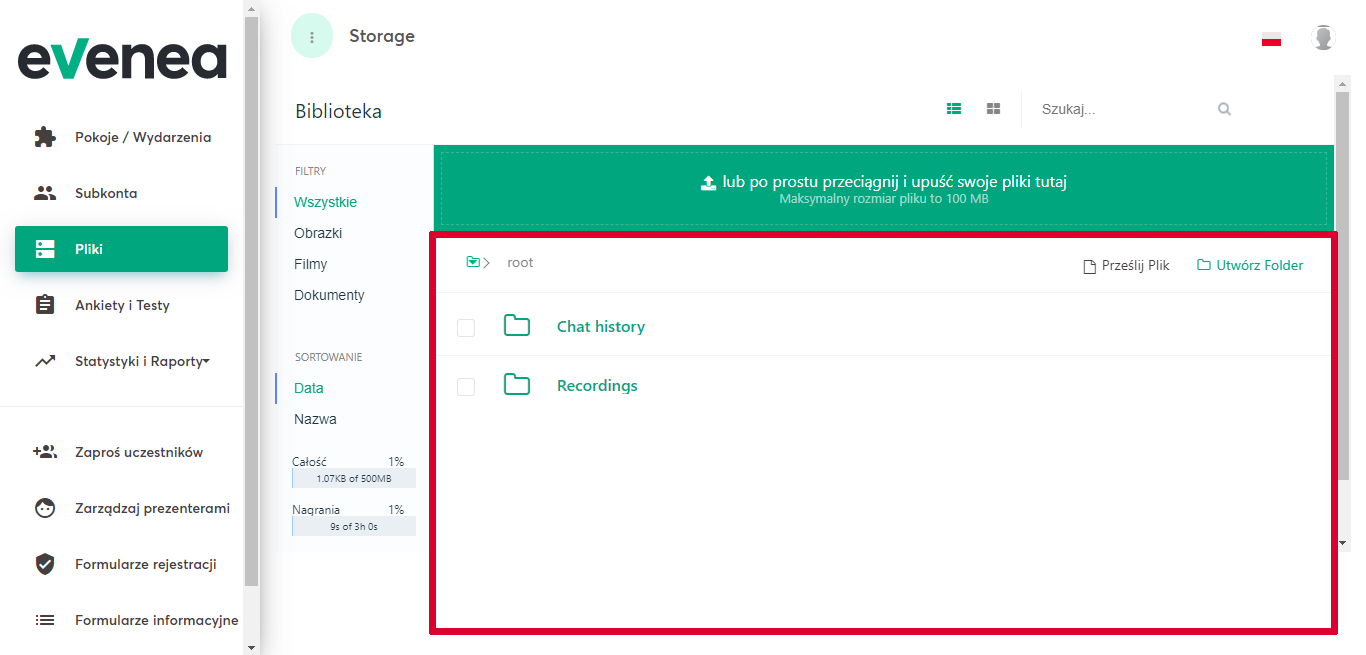Filter library by Dokumenty

tap(329, 295)
